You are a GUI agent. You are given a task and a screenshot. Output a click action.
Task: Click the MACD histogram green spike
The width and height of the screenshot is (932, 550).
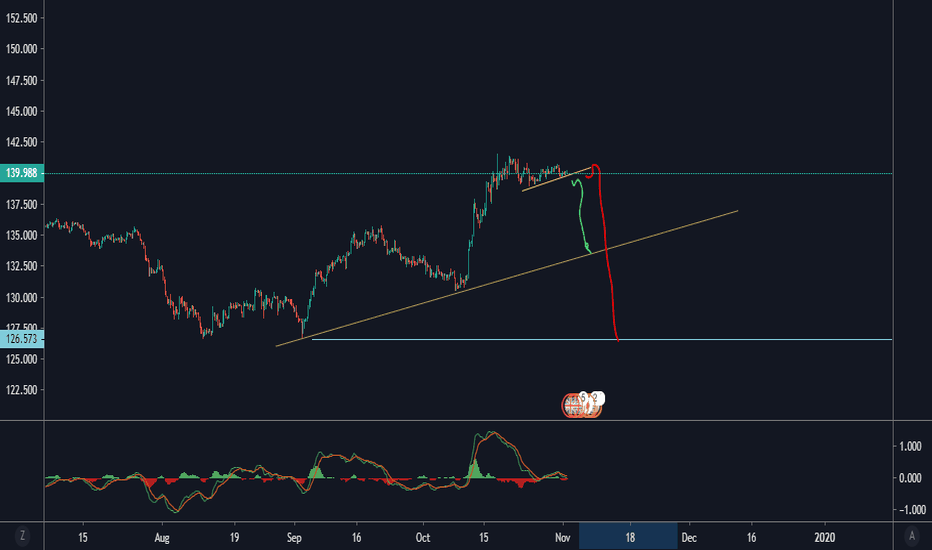click(475, 468)
